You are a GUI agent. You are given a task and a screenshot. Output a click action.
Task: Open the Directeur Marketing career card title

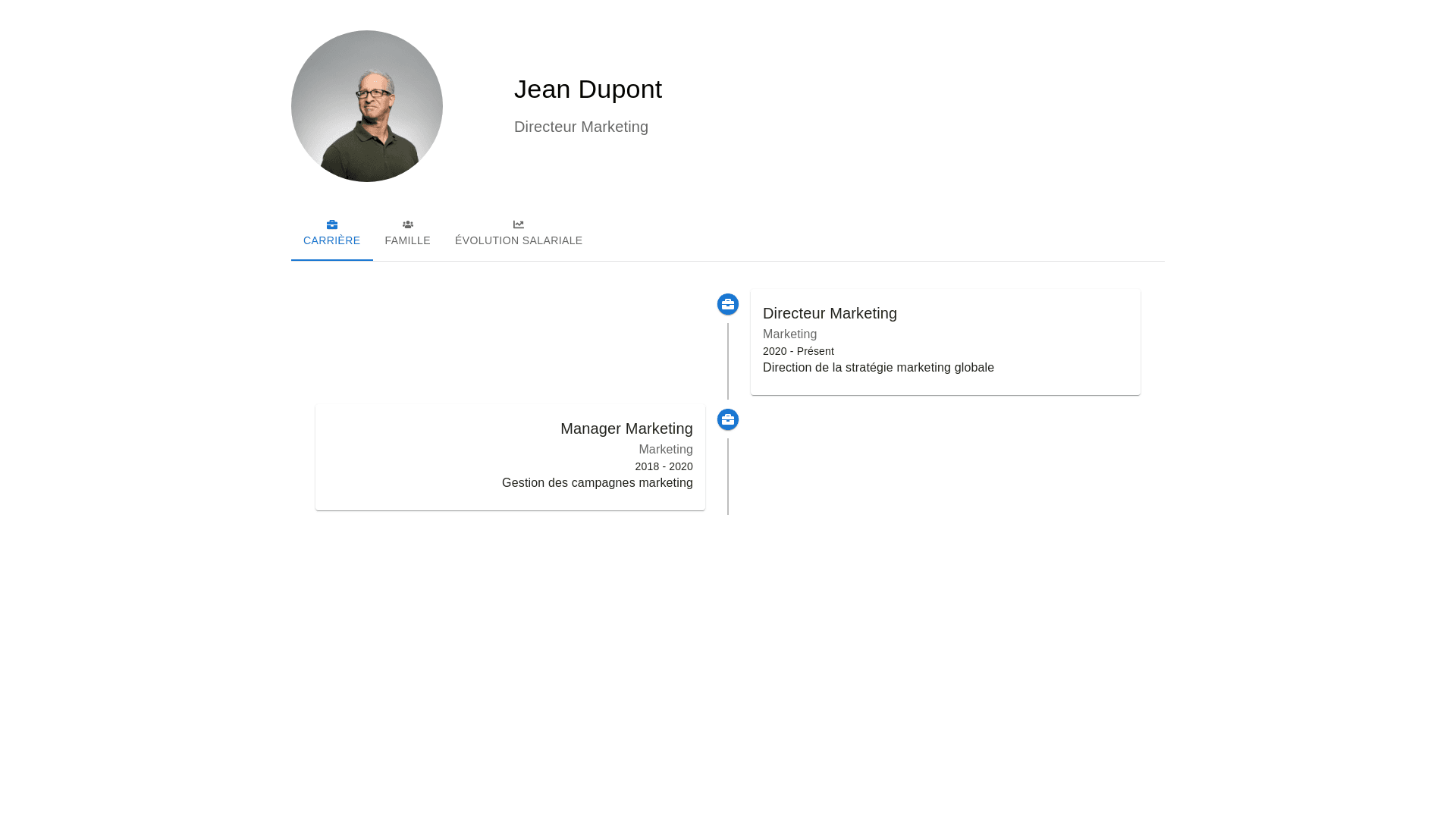point(830,313)
